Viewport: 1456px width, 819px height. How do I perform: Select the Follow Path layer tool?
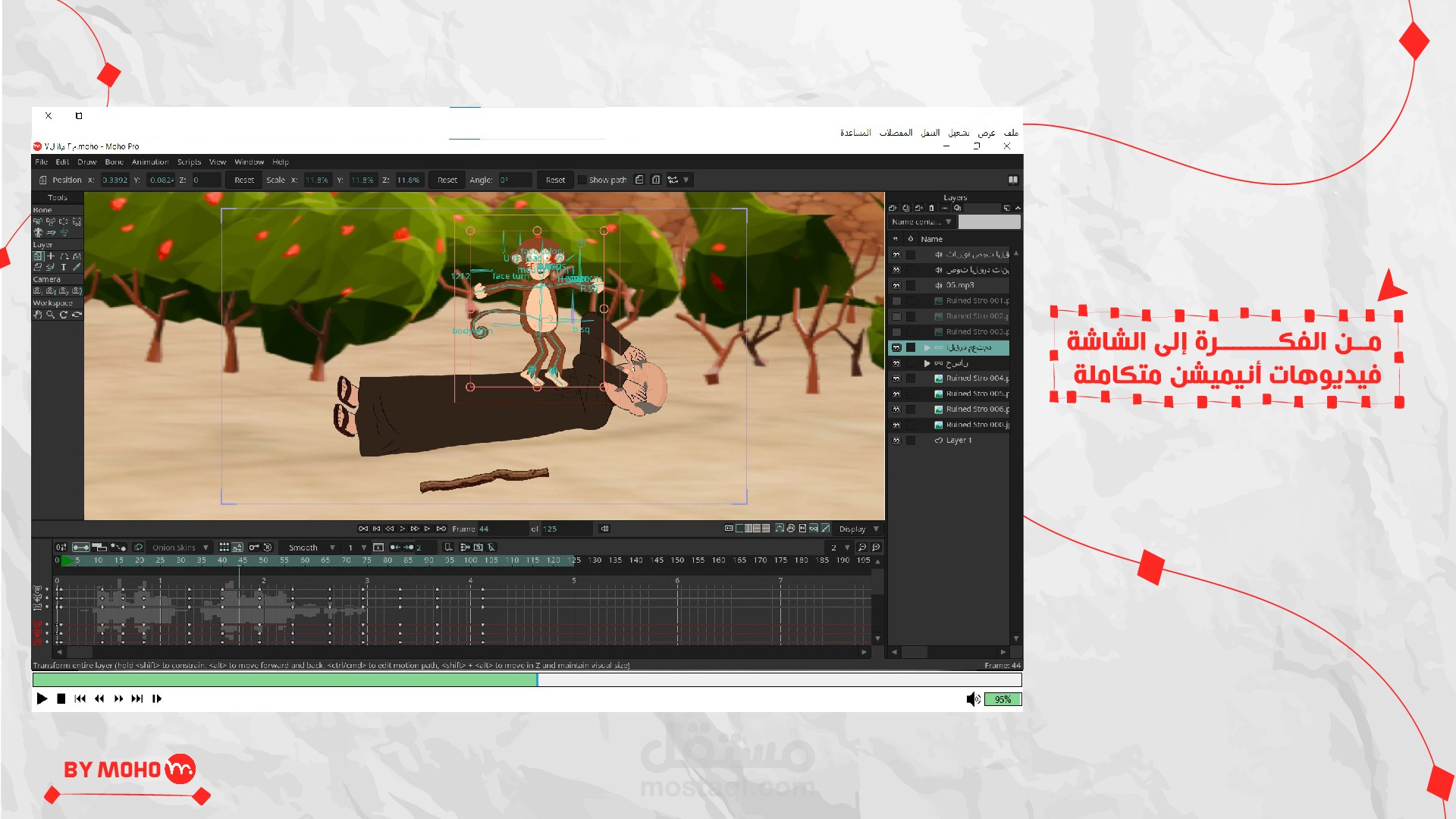click(64, 256)
